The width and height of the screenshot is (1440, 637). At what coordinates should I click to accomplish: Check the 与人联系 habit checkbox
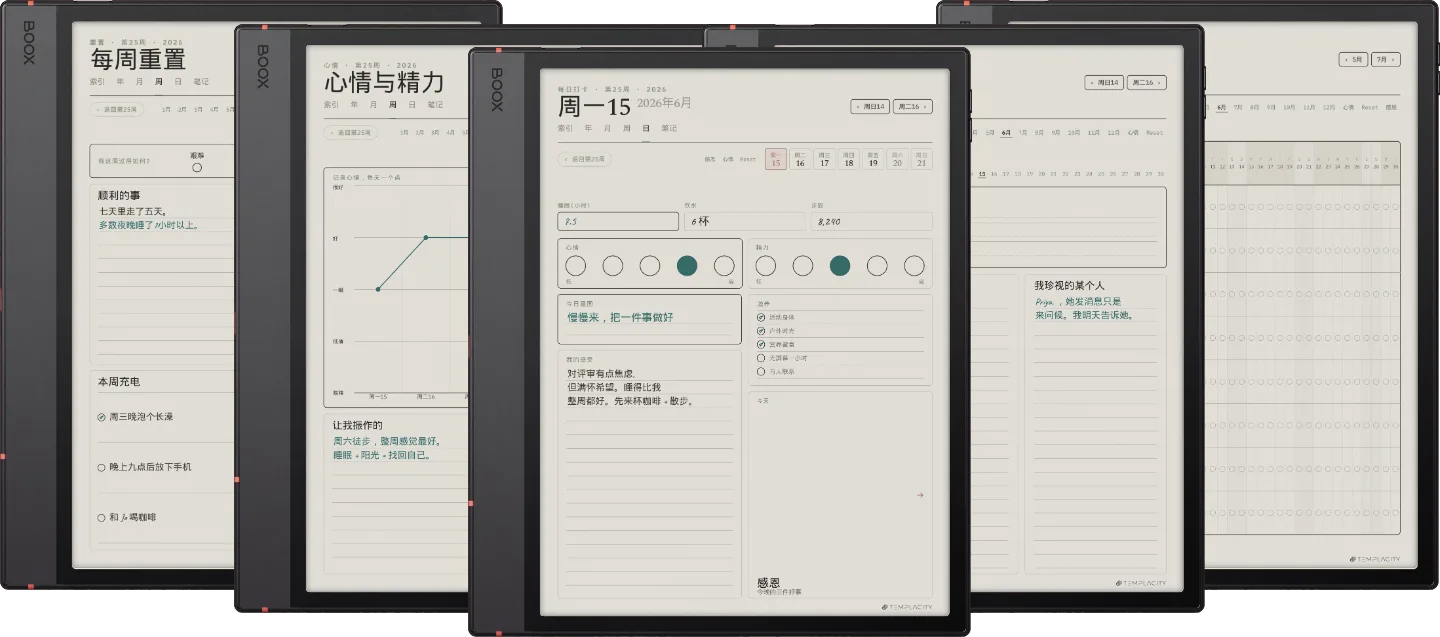(761, 371)
